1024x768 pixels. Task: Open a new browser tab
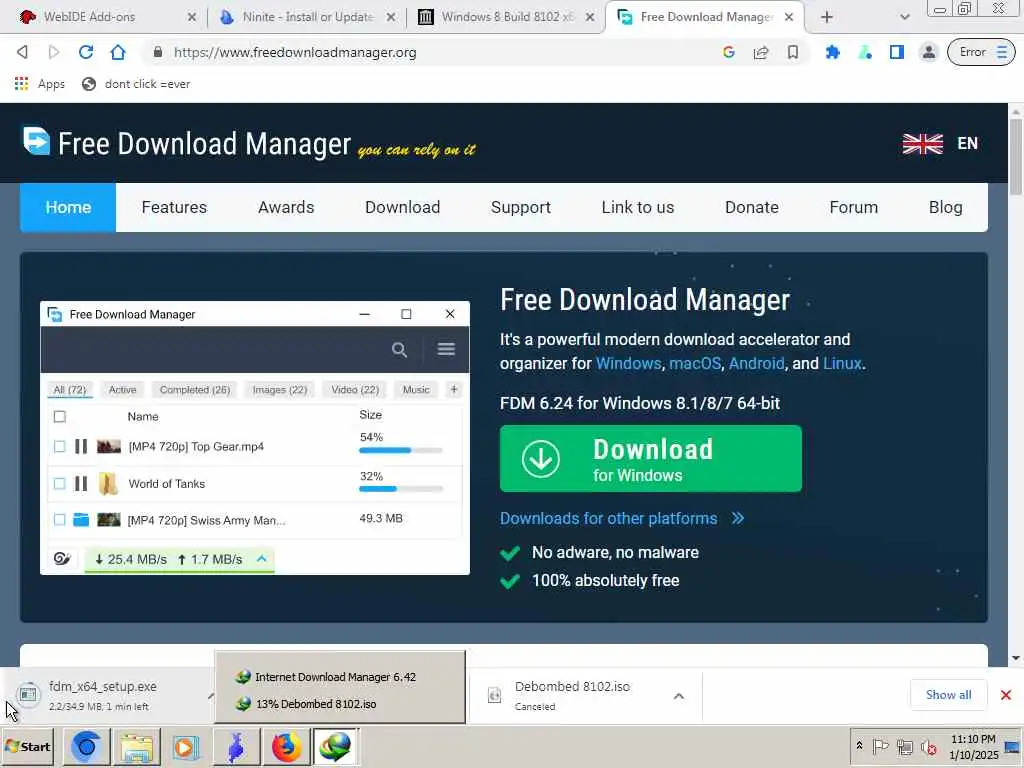pos(827,17)
